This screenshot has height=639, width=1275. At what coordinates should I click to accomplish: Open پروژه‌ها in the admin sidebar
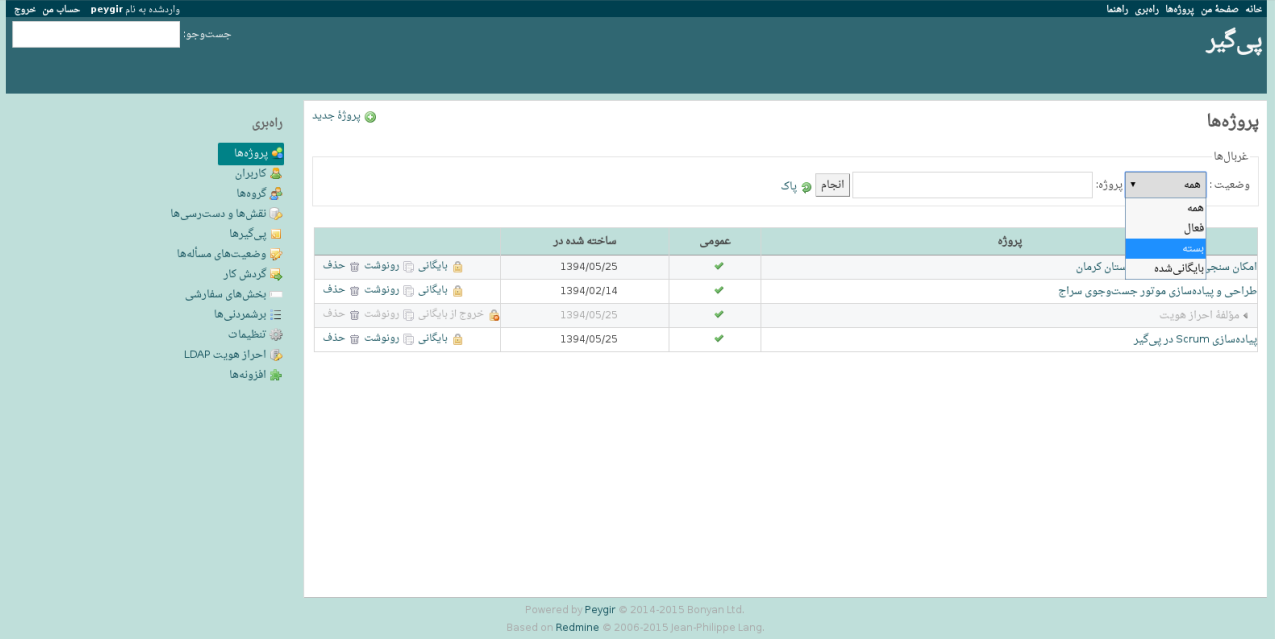coord(251,153)
